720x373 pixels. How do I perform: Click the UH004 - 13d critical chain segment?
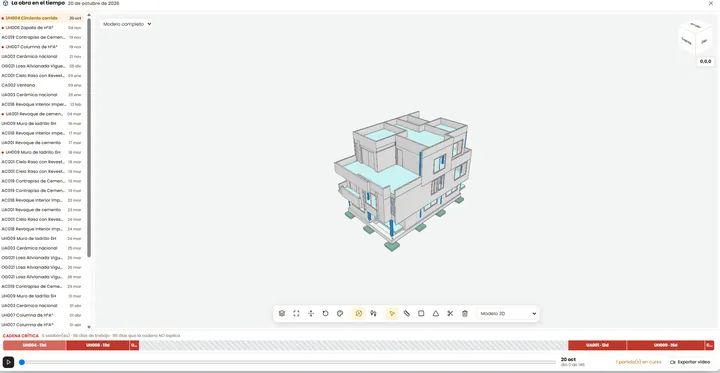pos(34,345)
